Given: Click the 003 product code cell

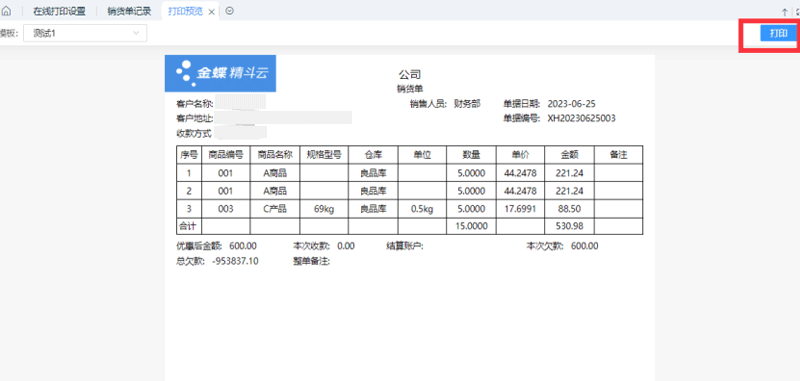Looking at the screenshot, I should click(x=226, y=209).
